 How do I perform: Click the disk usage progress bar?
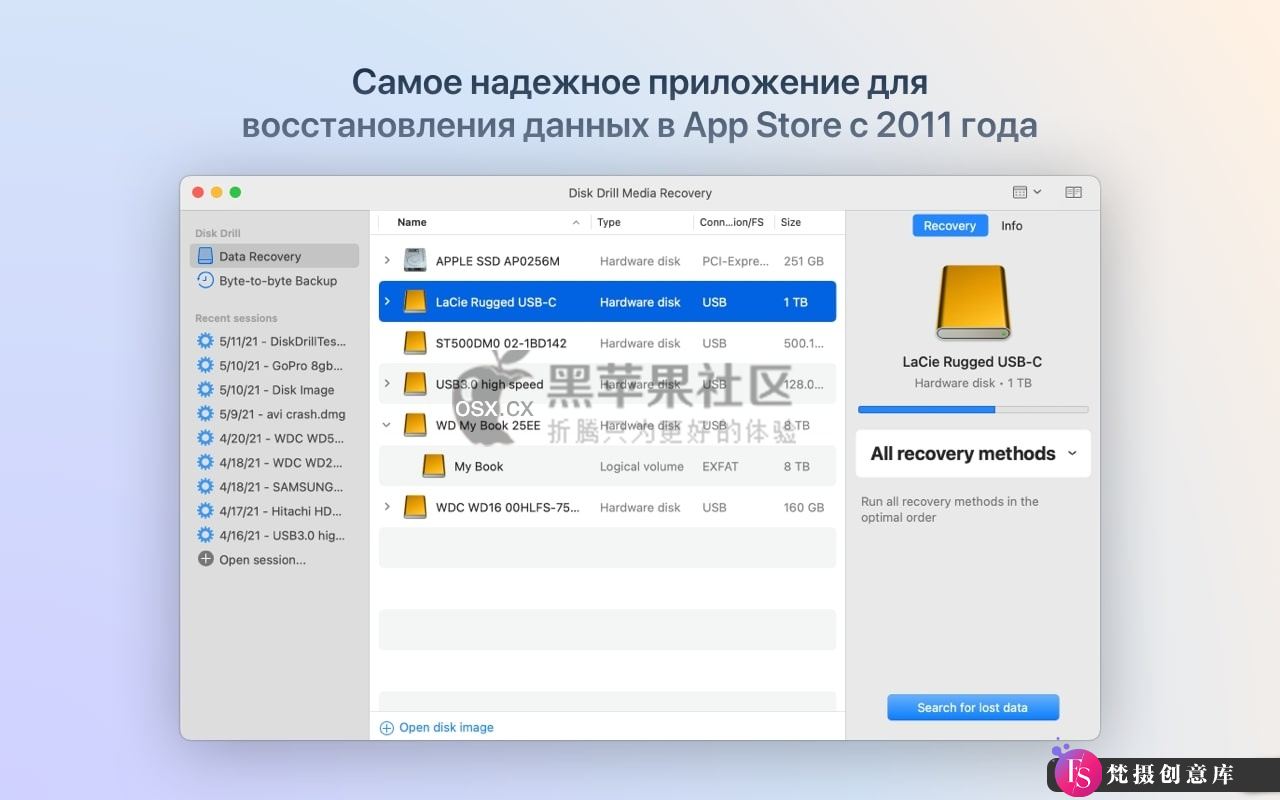(973, 409)
